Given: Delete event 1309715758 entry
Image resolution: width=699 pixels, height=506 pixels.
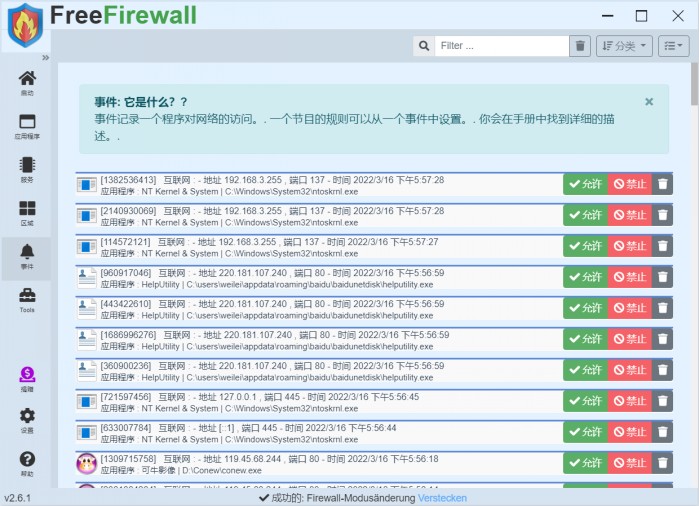Looking at the screenshot, I should (x=662, y=463).
